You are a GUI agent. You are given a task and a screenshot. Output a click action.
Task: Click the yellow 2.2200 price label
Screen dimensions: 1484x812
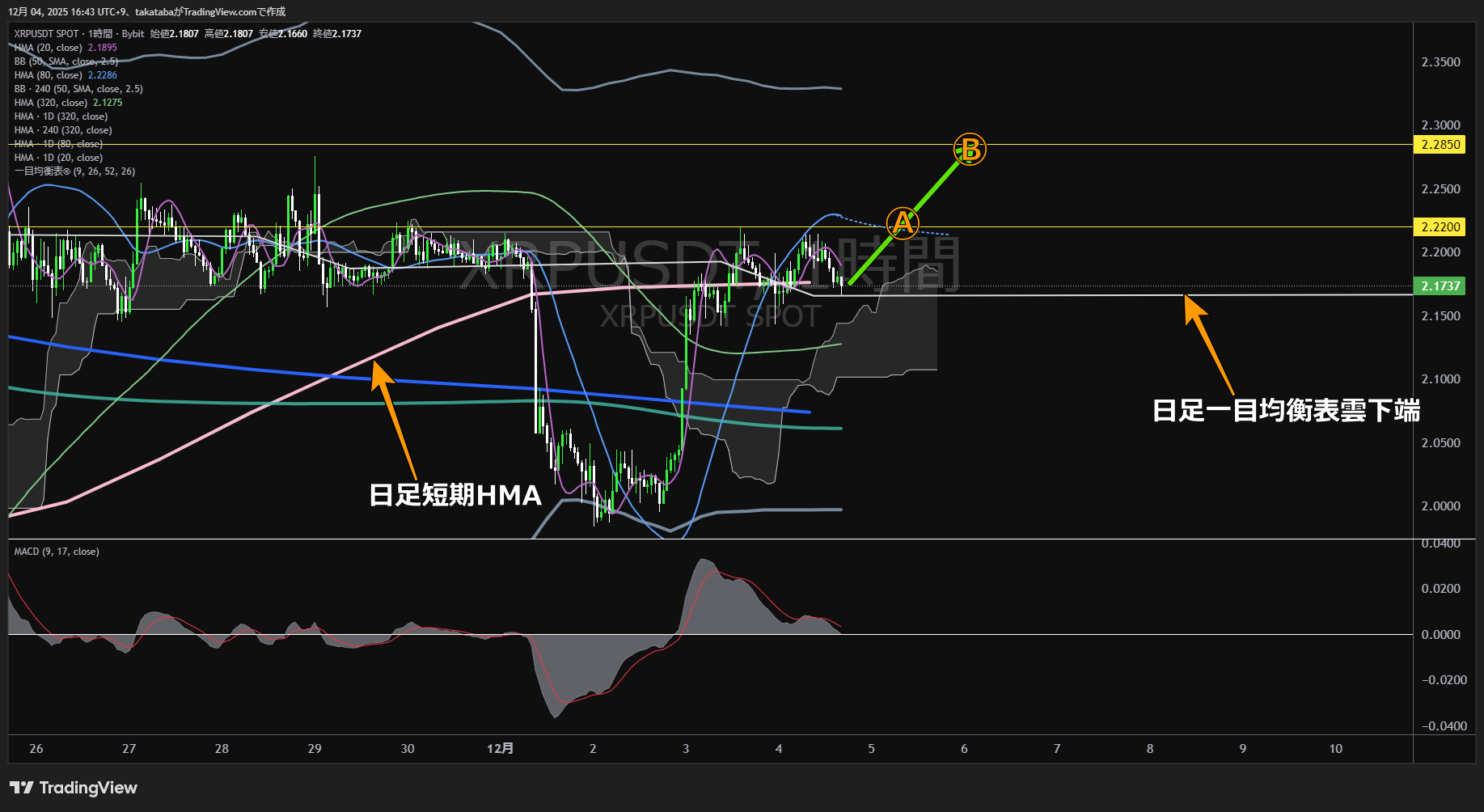click(1440, 227)
